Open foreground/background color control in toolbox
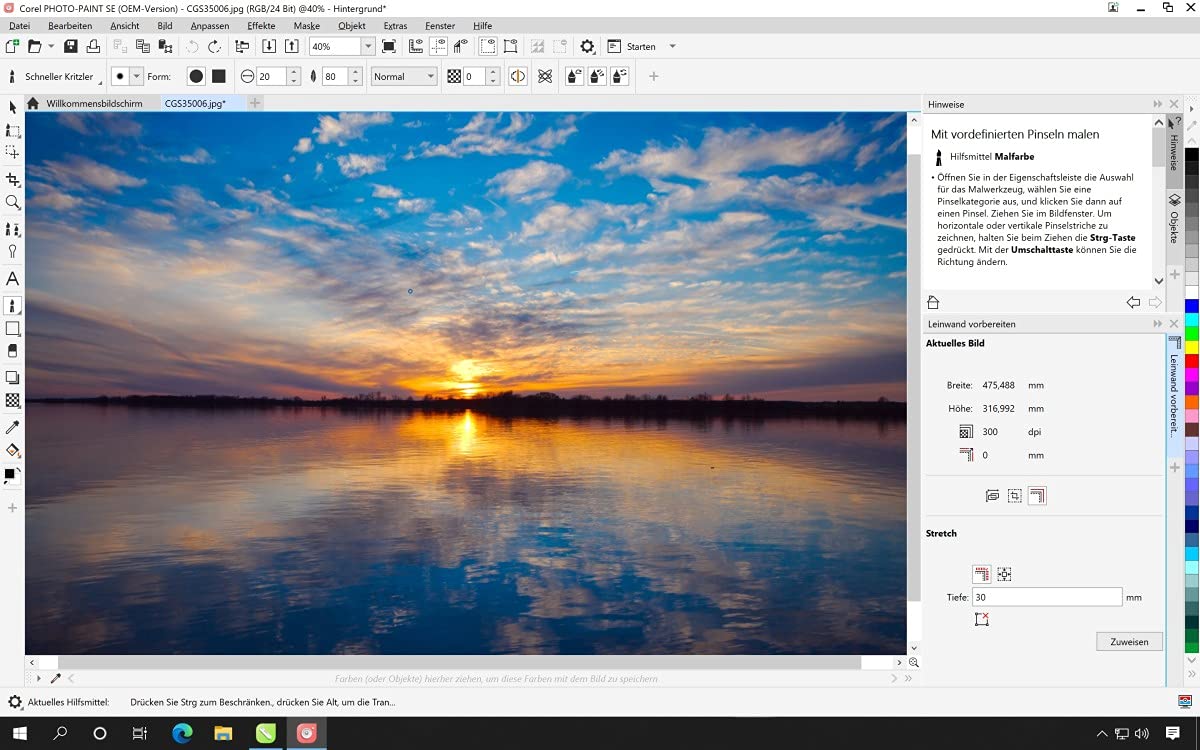1200x750 pixels. tap(12, 475)
